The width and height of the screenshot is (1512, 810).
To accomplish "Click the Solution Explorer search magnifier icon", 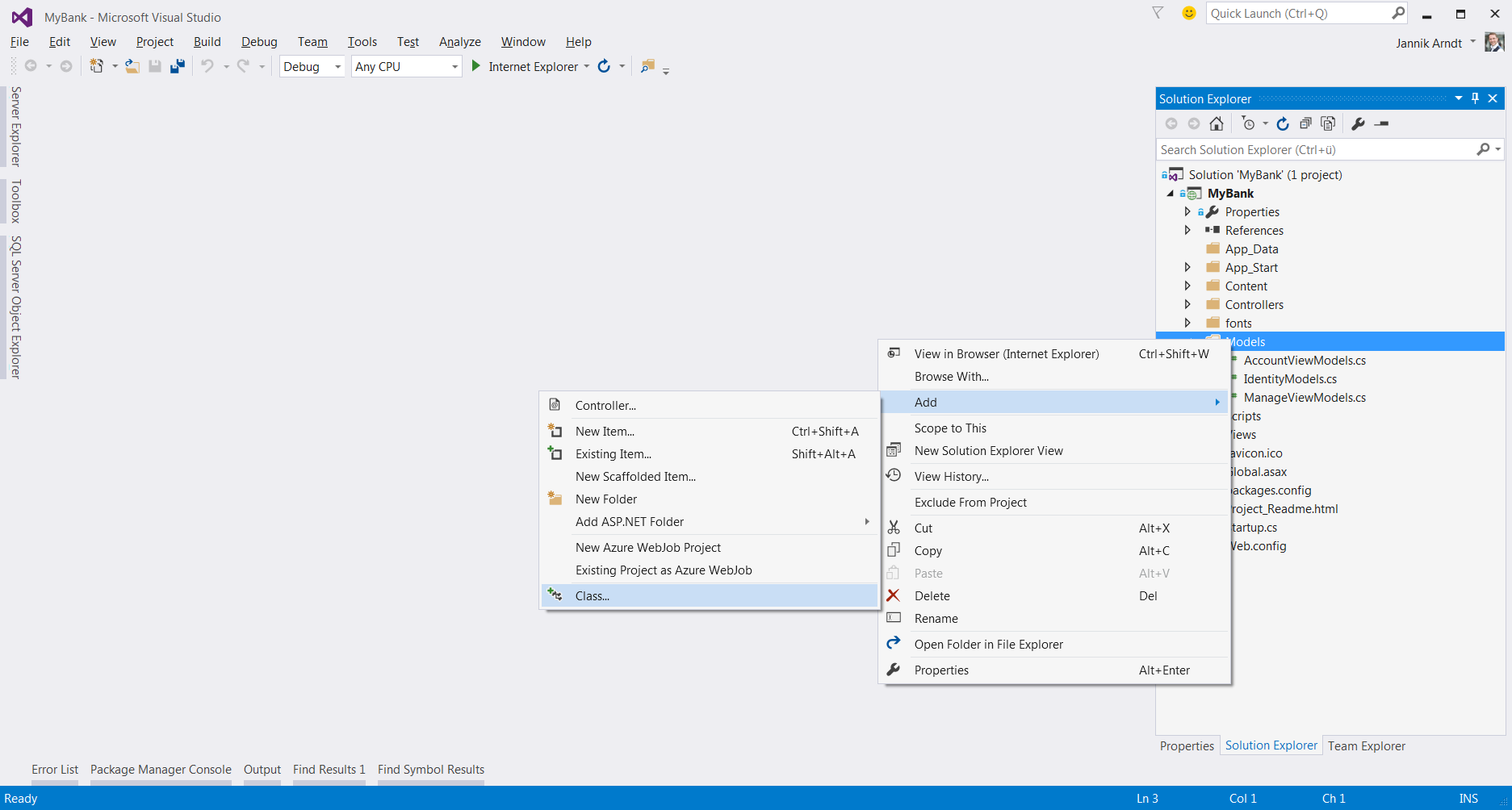I will 1483,149.
